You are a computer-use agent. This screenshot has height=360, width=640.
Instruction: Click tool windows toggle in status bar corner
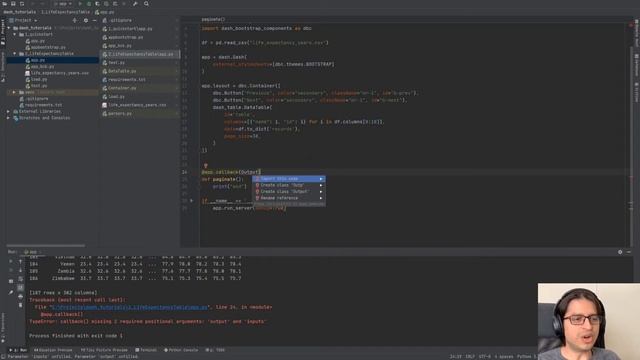click(x=3, y=356)
